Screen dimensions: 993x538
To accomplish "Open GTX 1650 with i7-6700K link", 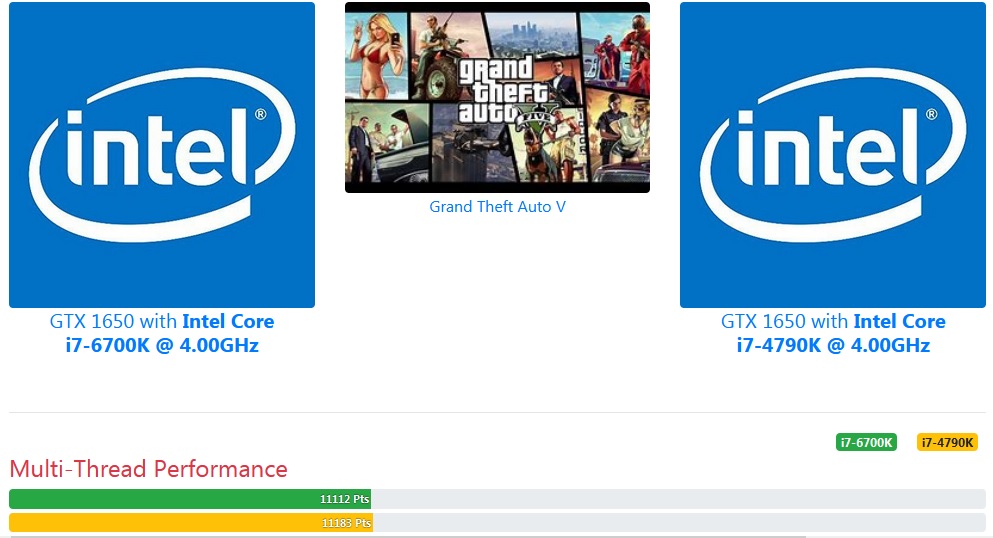I will pos(161,333).
